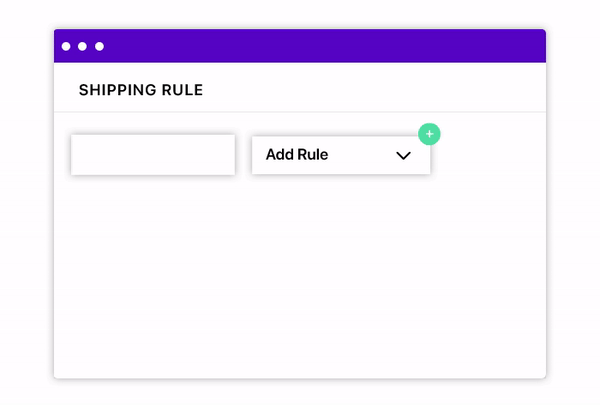Viewport: 600px width, 405px height.
Task: Click the purple window title bar
Action: click(x=300, y=46)
